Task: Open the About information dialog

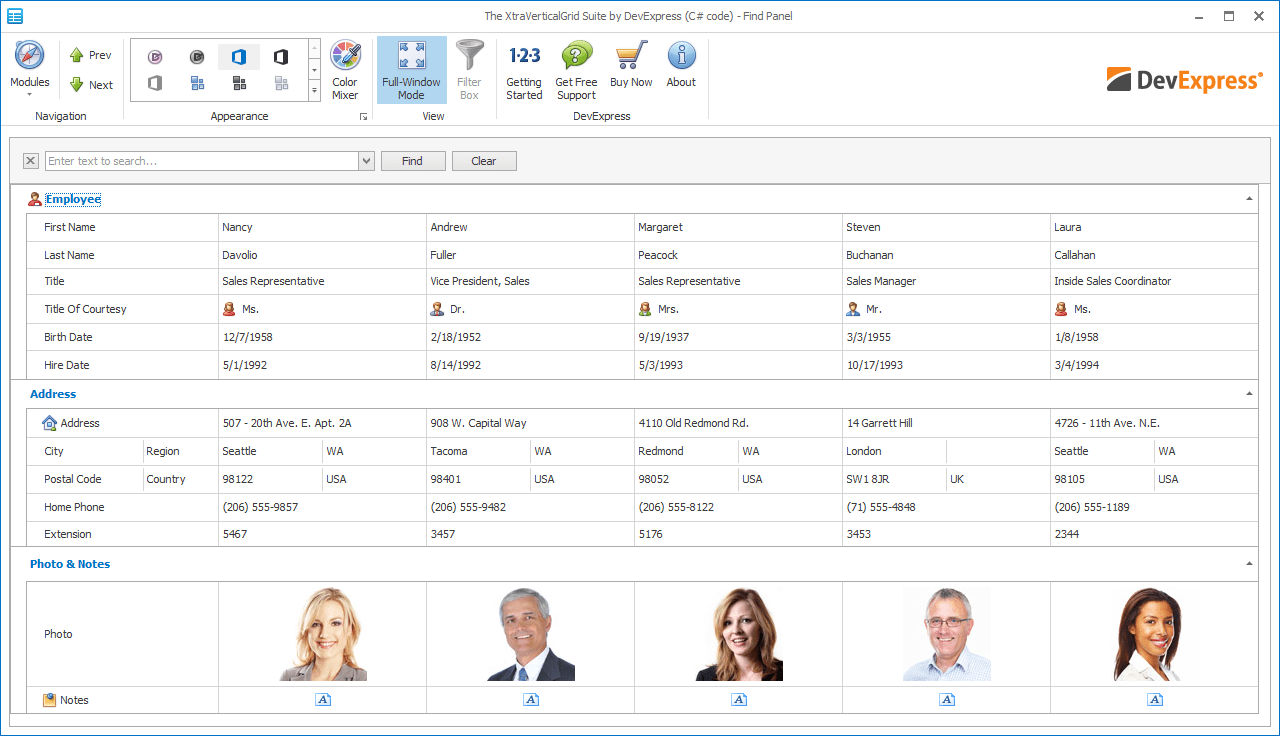Action: coord(681,65)
